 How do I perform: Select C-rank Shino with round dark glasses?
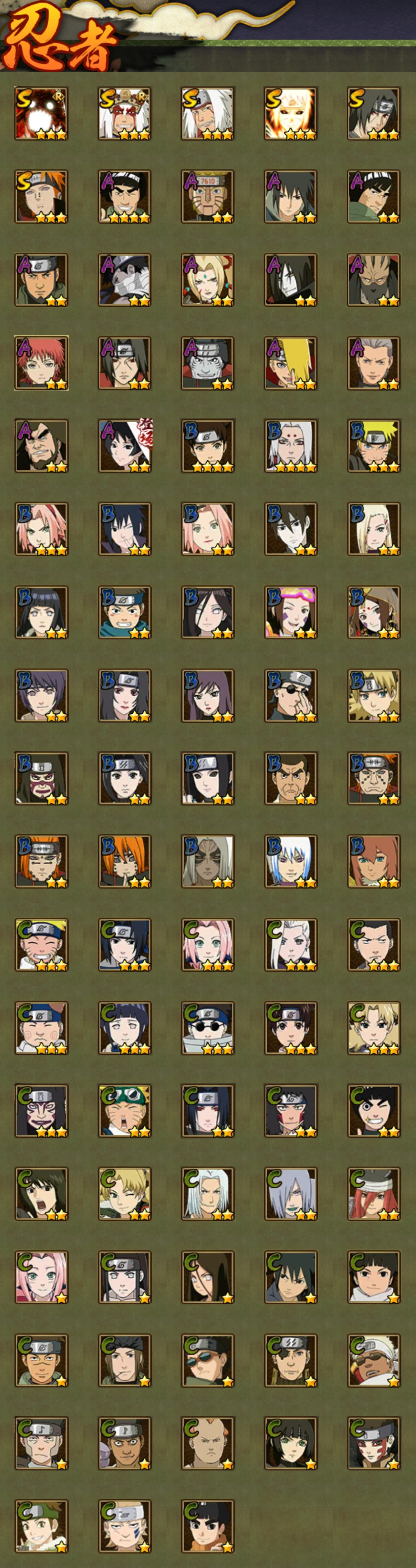[208, 1028]
